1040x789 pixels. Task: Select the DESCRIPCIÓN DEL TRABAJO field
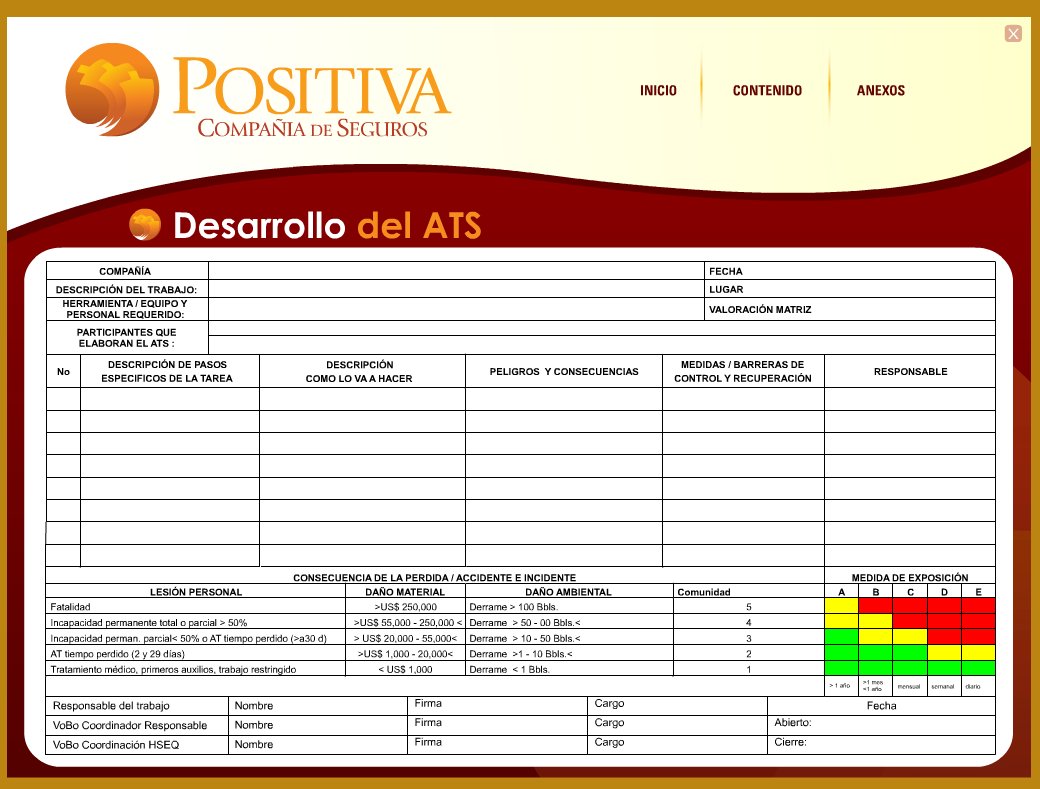click(x=450, y=289)
